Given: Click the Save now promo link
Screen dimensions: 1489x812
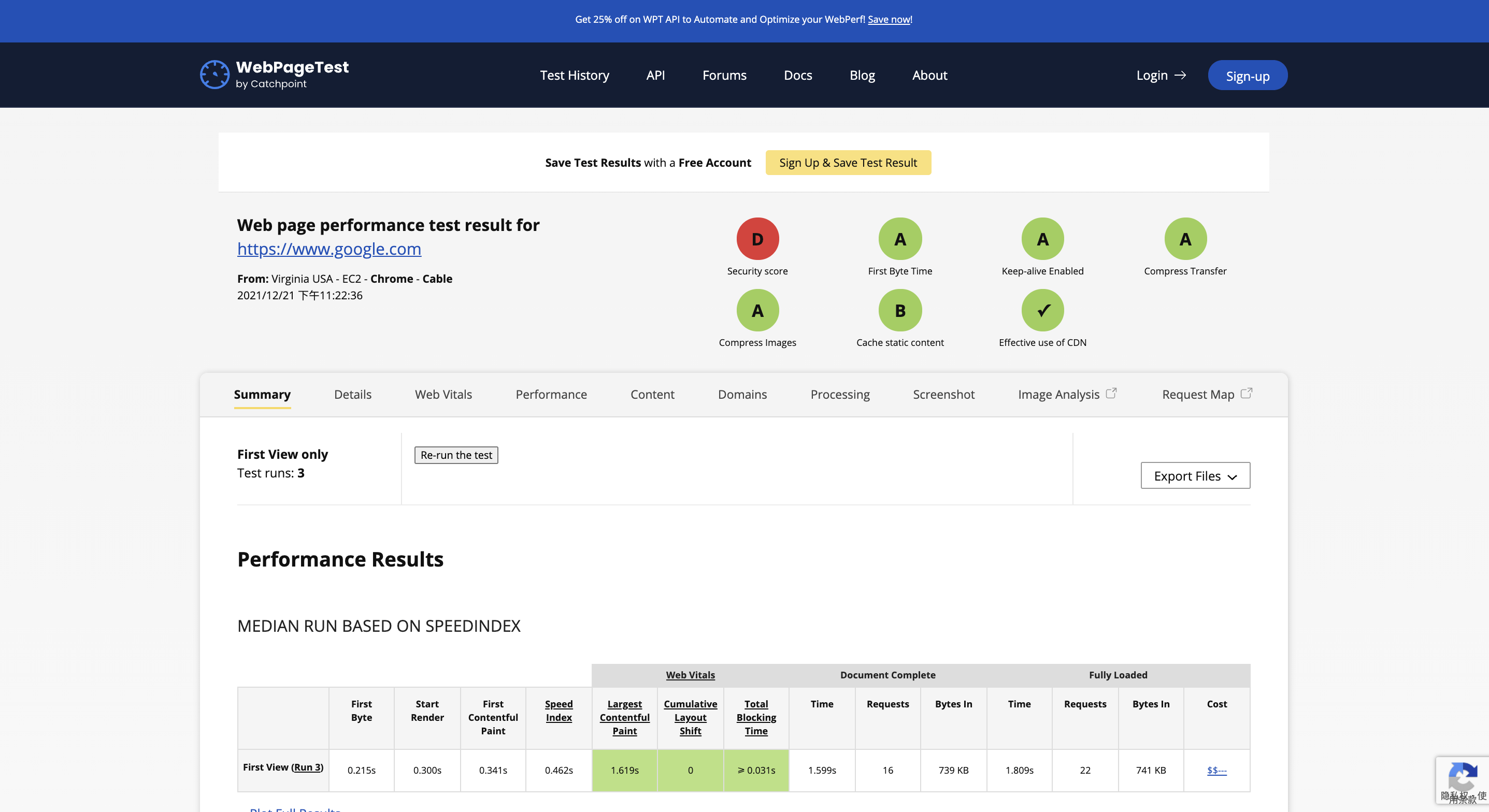Looking at the screenshot, I should (889, 19).
